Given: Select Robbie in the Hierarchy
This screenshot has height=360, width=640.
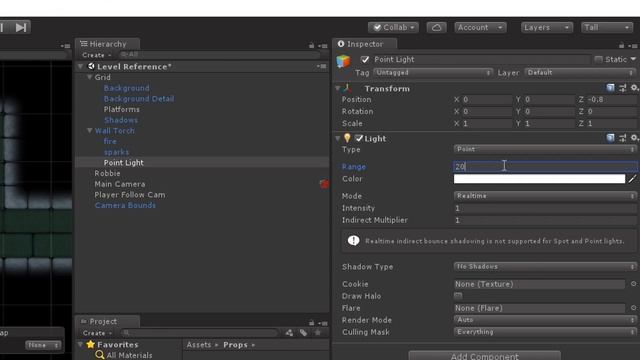Looking at the screenshot, I should coord(107,173).
